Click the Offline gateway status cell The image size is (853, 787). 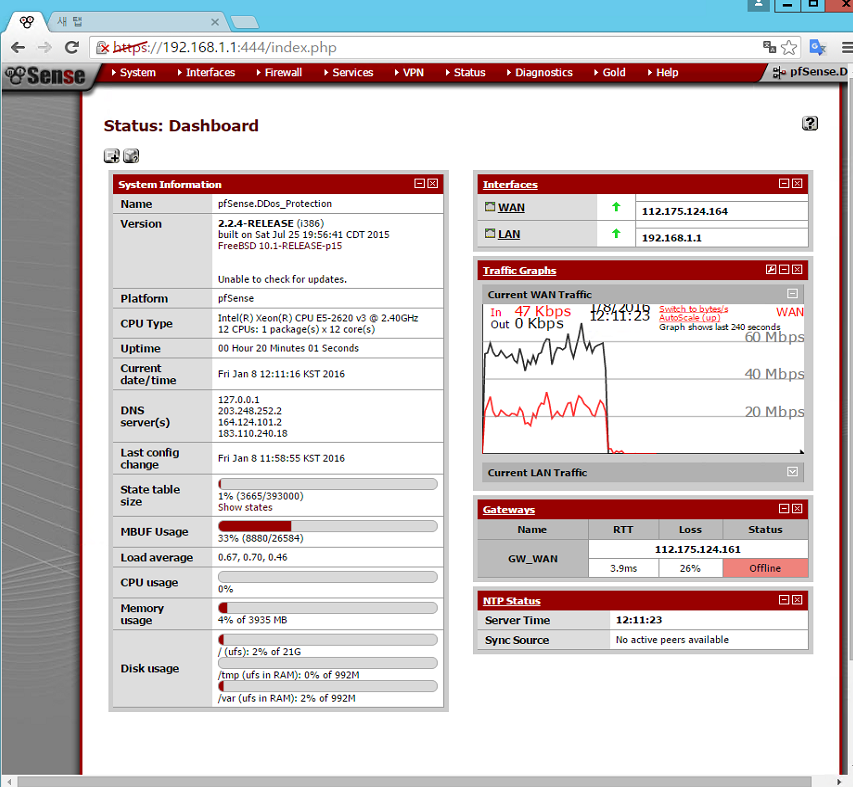coord(765,568)
